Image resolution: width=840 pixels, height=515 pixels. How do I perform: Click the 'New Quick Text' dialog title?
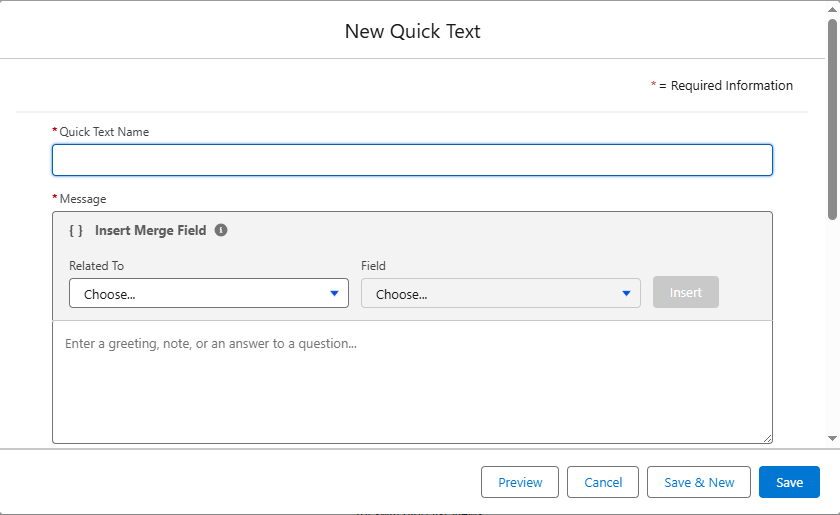[412, 31]
